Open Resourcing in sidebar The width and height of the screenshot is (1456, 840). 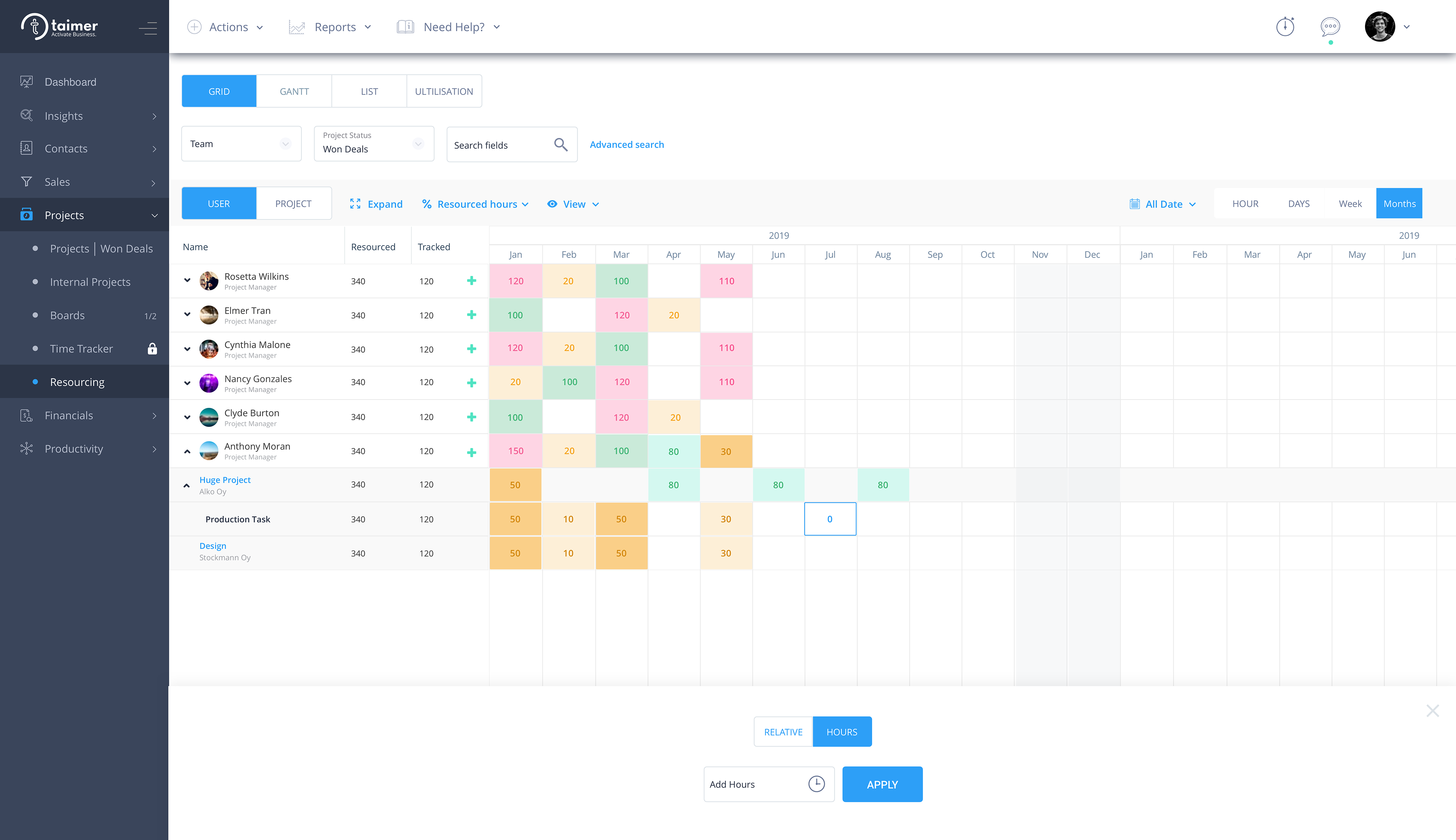point(84,382)
